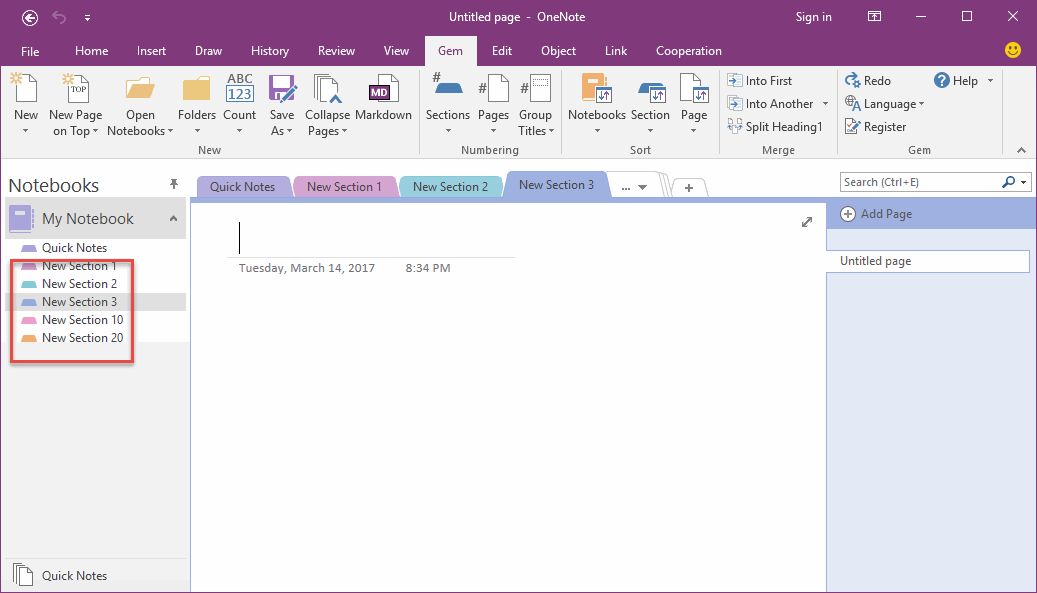The width and height of the screenshot is (1037, 593).
Task: Select the Quick Notes section tab
Action: coord(242,187)
